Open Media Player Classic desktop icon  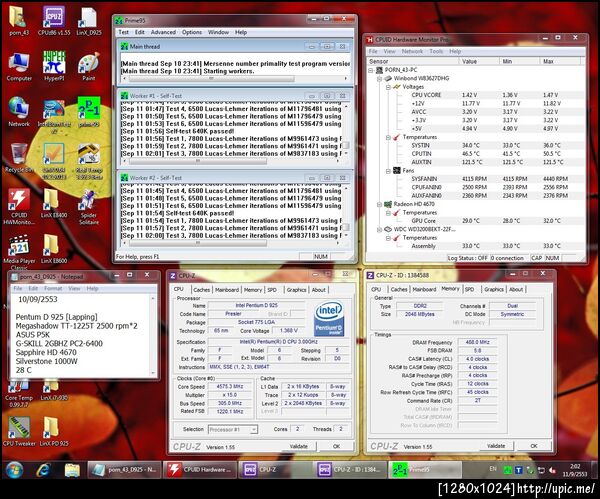19,252
